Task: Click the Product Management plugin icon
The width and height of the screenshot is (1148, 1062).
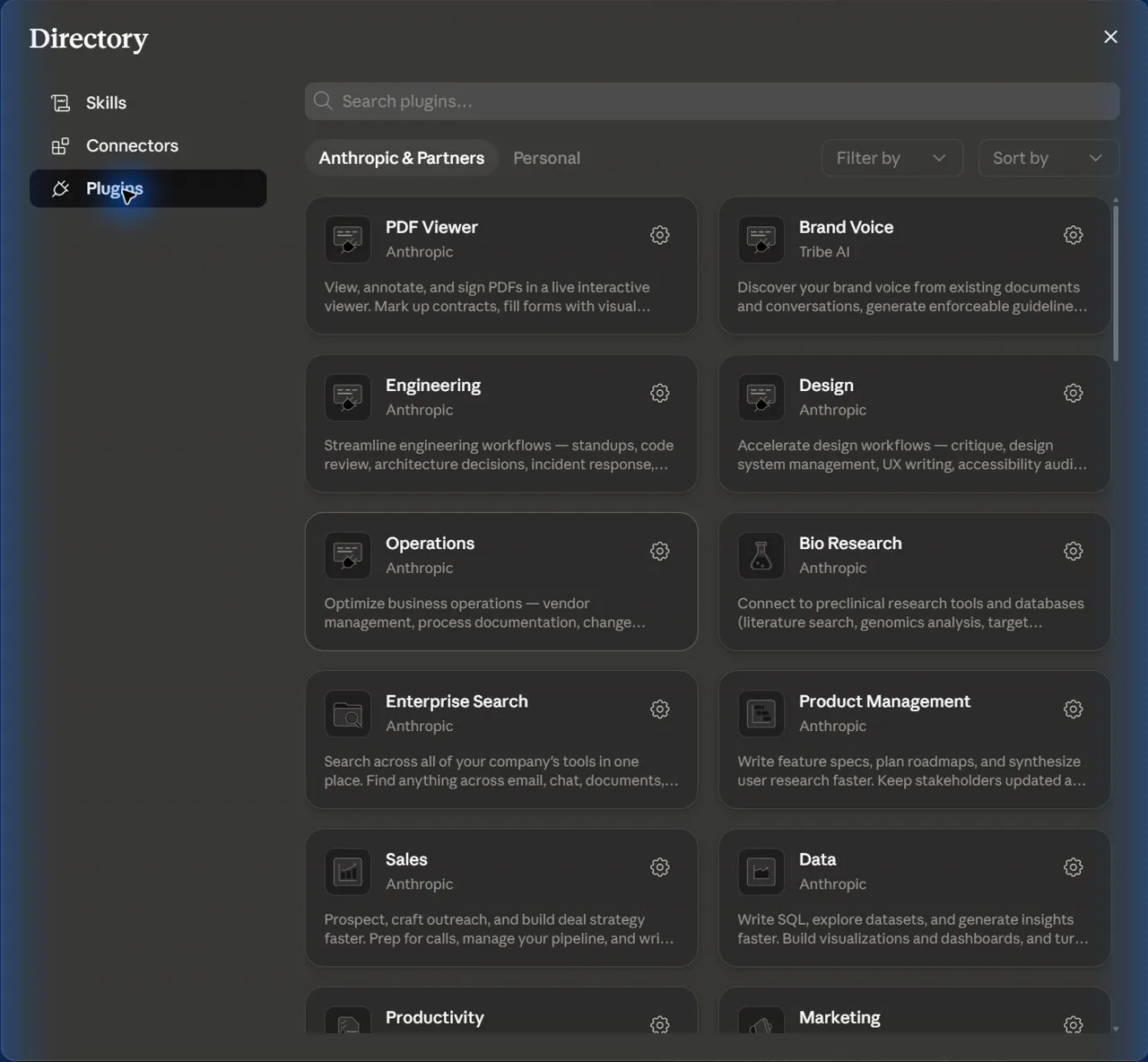Action: 761,714
